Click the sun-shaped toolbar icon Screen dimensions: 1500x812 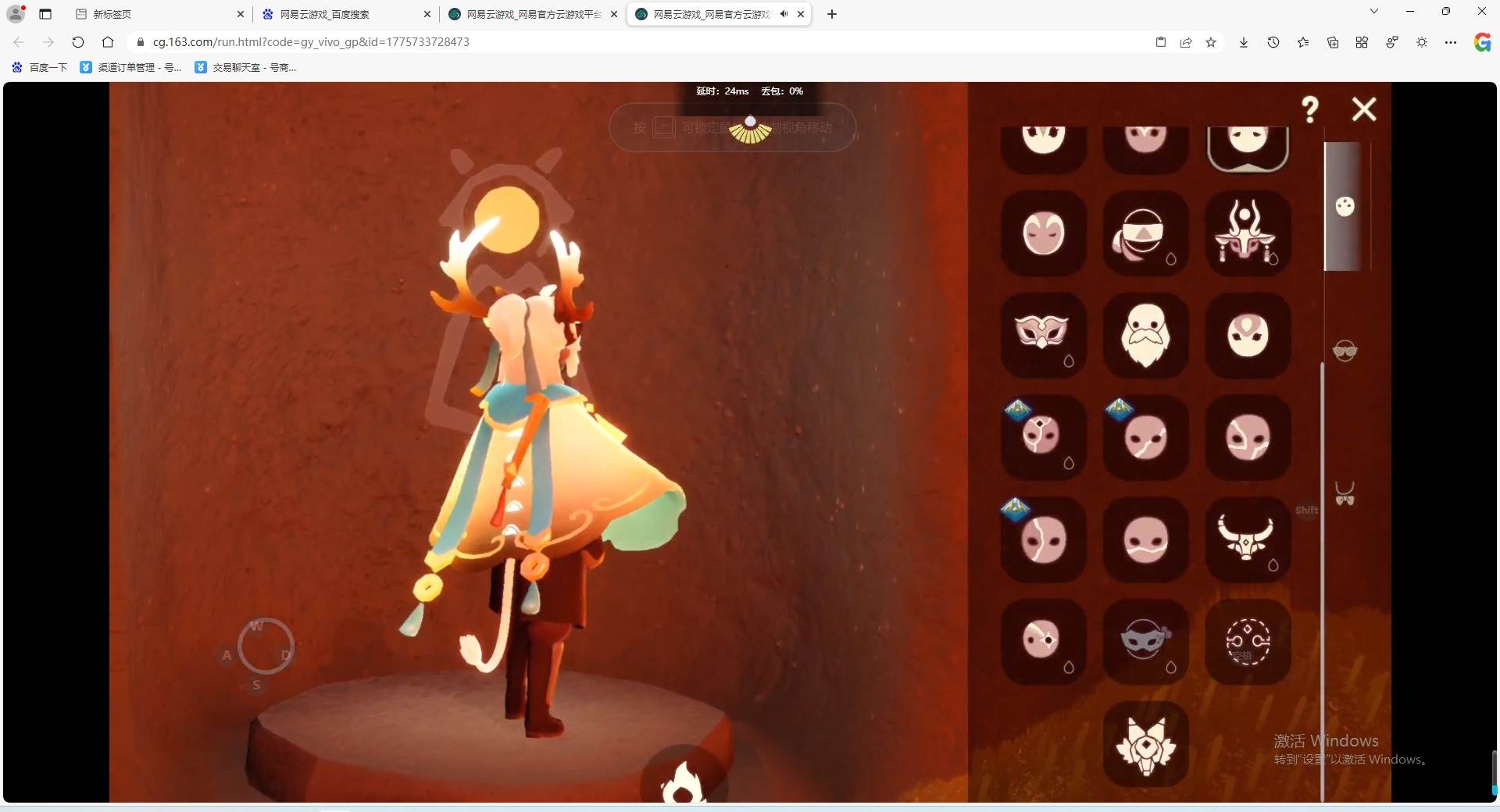click(1422, 42)
